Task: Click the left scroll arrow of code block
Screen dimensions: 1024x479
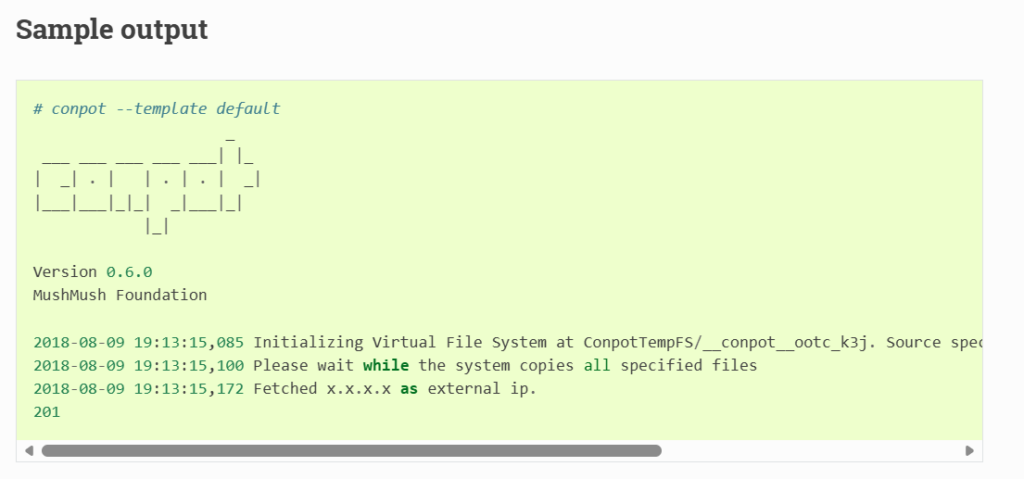Action: tap(29, 450)
